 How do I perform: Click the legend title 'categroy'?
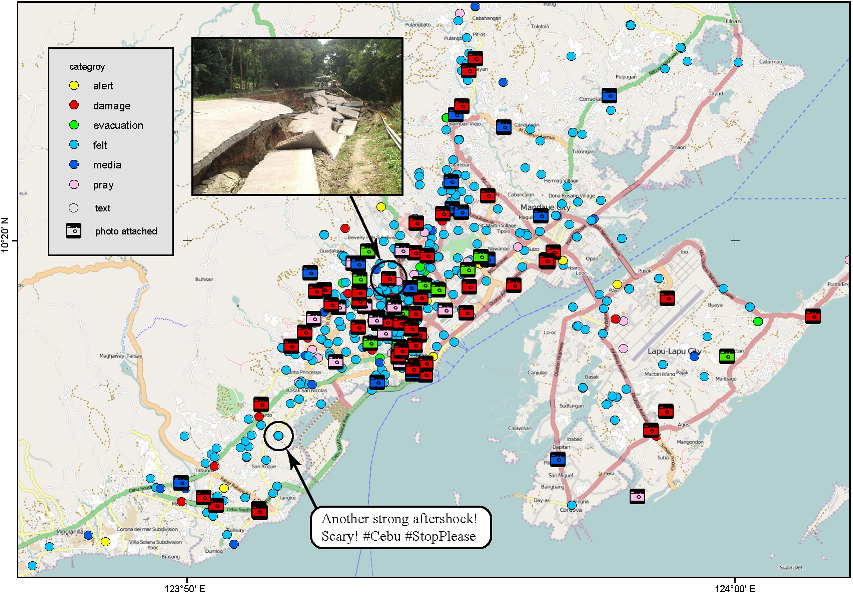(x=87, y=67)
